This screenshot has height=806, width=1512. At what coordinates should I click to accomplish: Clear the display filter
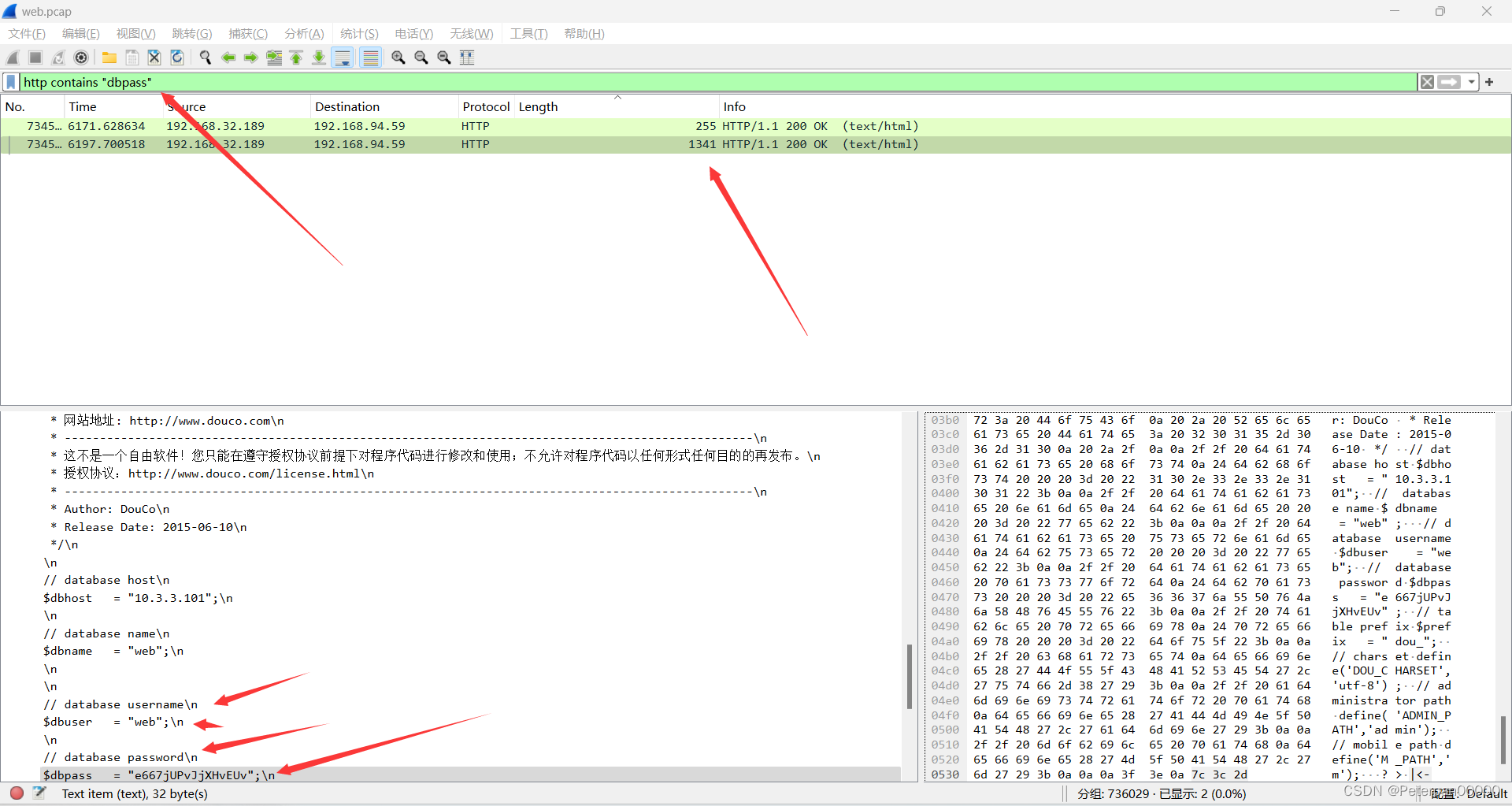point(1427,82)
